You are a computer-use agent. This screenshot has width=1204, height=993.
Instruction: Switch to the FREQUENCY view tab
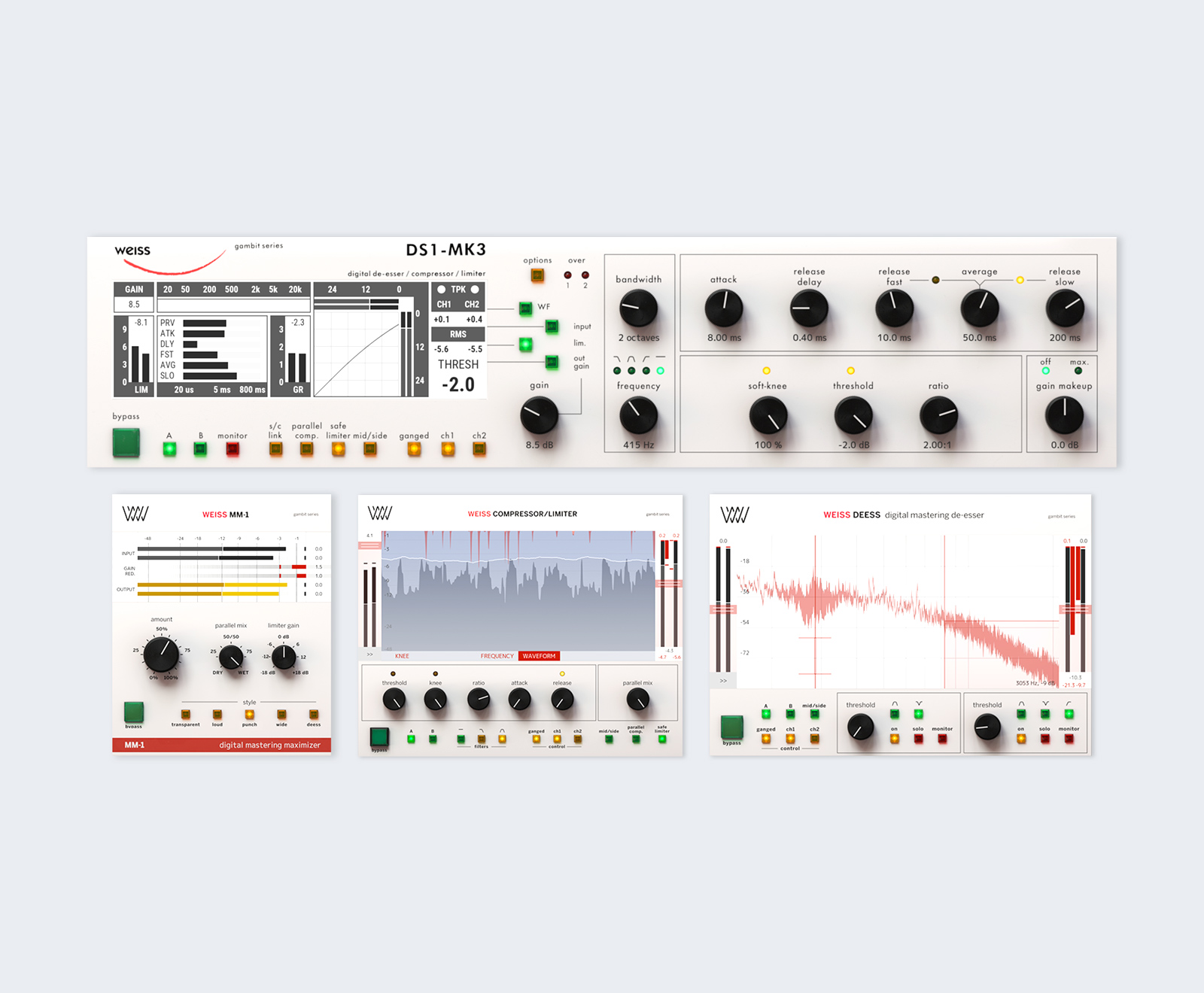pos(497,656)
